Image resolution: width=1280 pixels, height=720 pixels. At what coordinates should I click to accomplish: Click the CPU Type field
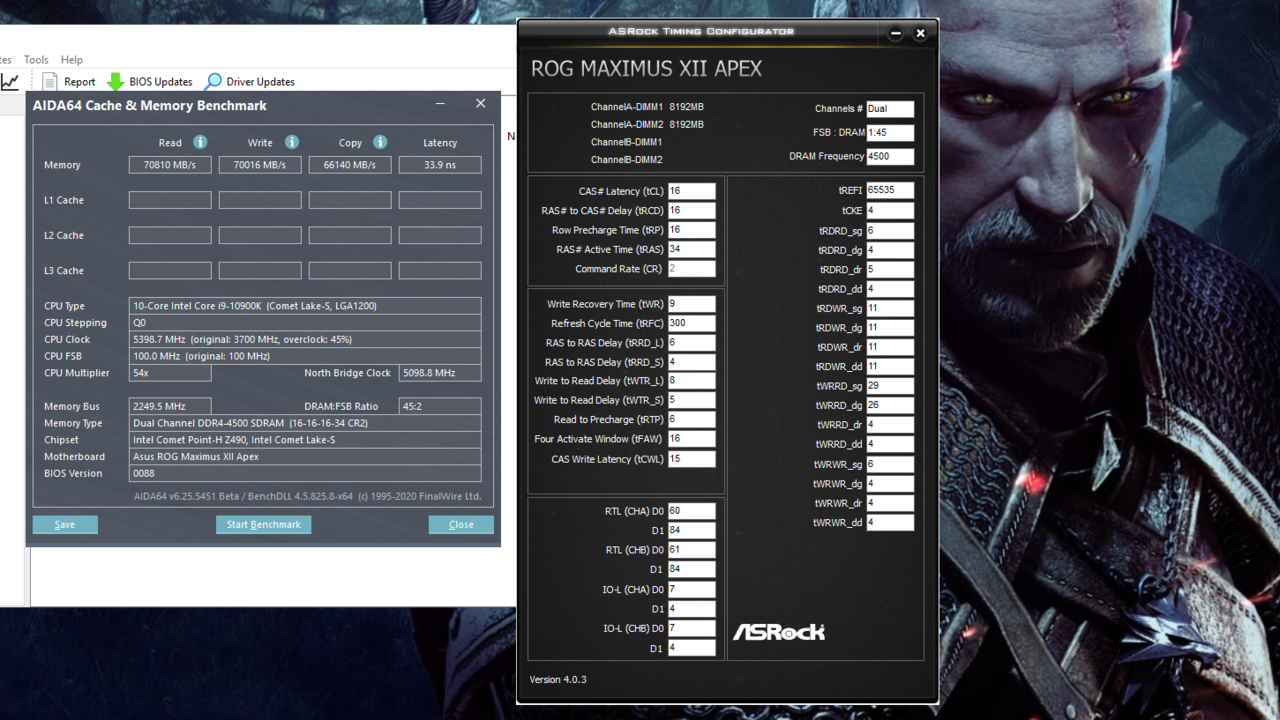tap(305, 306)
